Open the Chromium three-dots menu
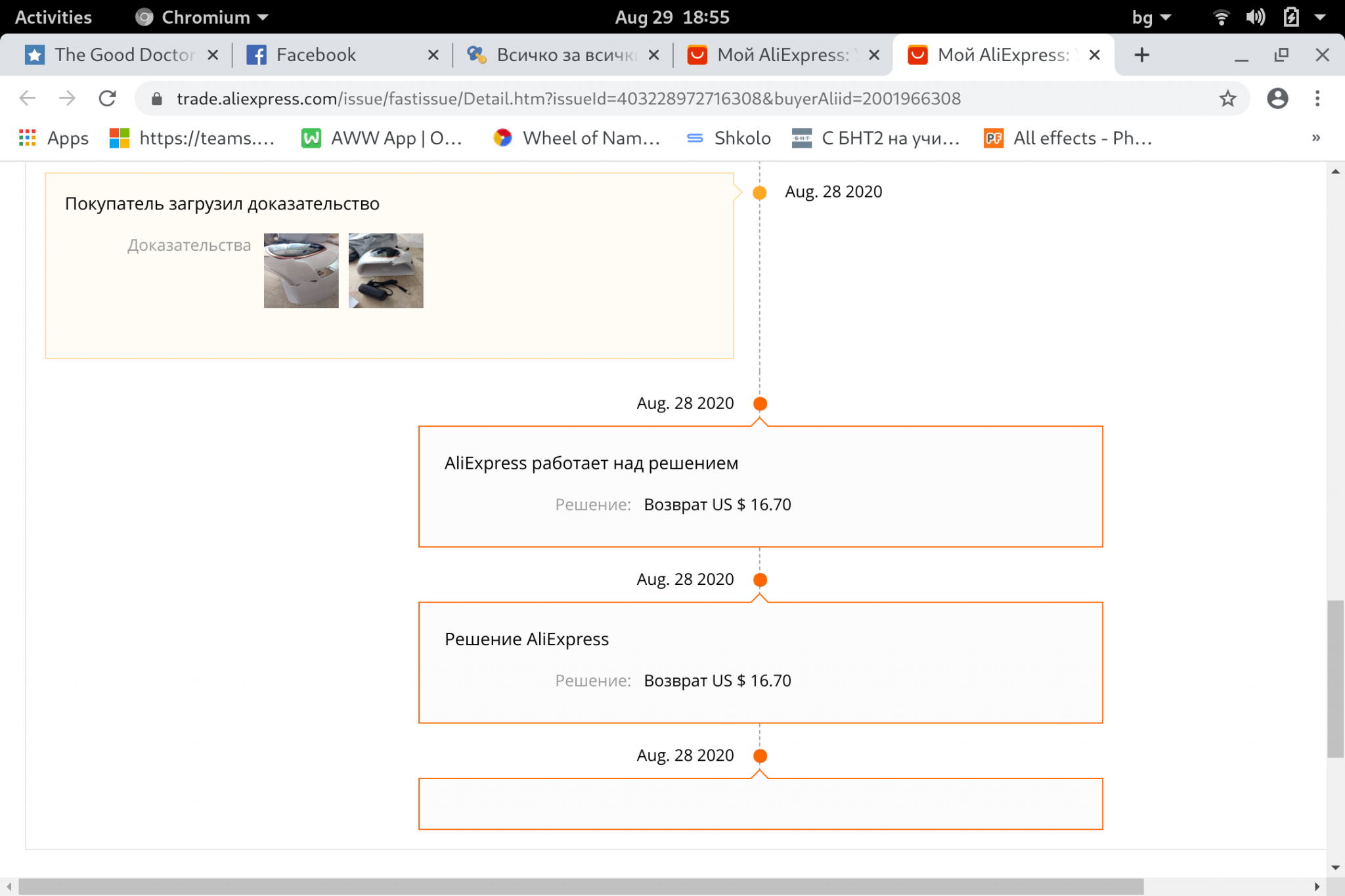This screenshot has width=1345, height=896. 1317,98
